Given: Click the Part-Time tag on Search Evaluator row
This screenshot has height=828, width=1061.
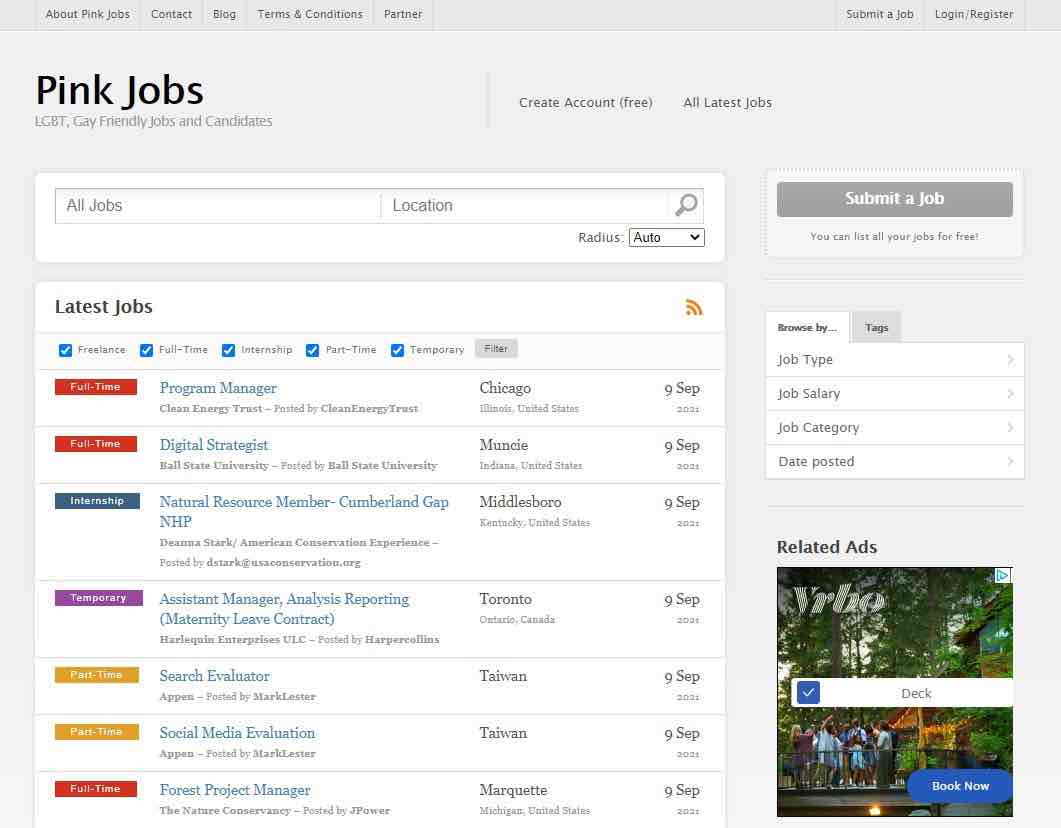Looking at the screenshot, I should (x=97, y=675).
